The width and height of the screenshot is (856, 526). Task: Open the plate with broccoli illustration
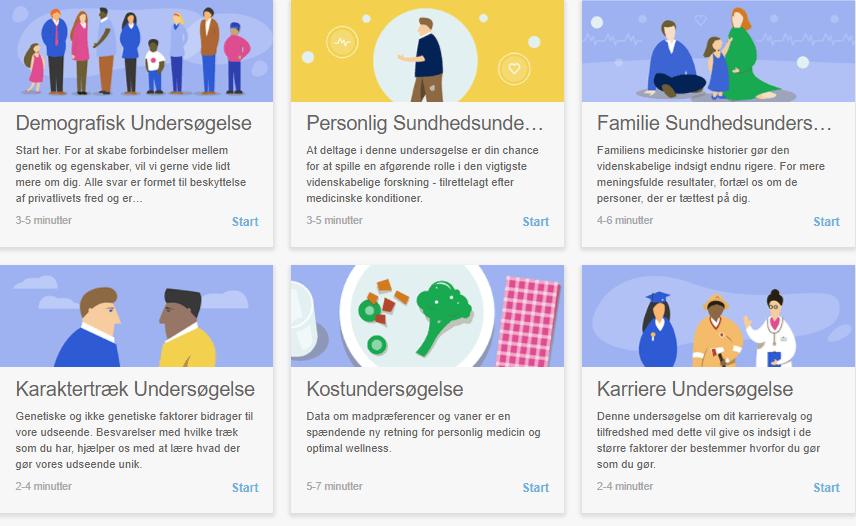[x=427, y=316]
